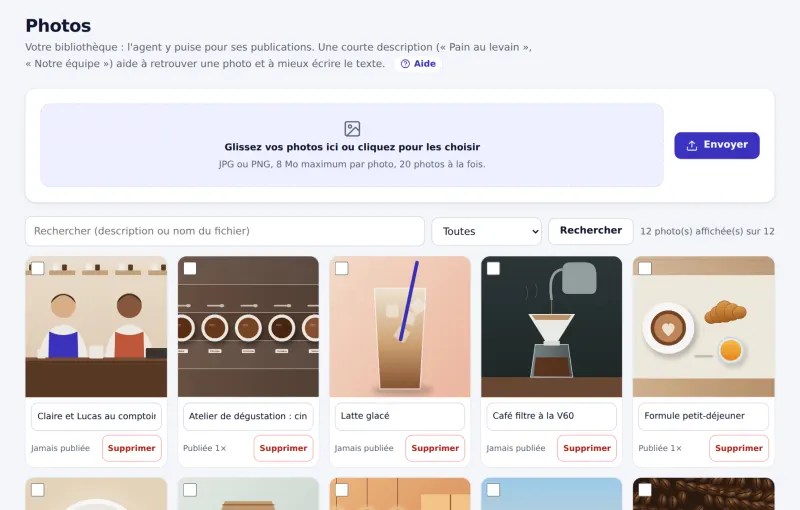The width and height of the screenshot is (800, 510).
Task: Edit the 'Atelier de dégustation' description field
Action: point(248,416)
